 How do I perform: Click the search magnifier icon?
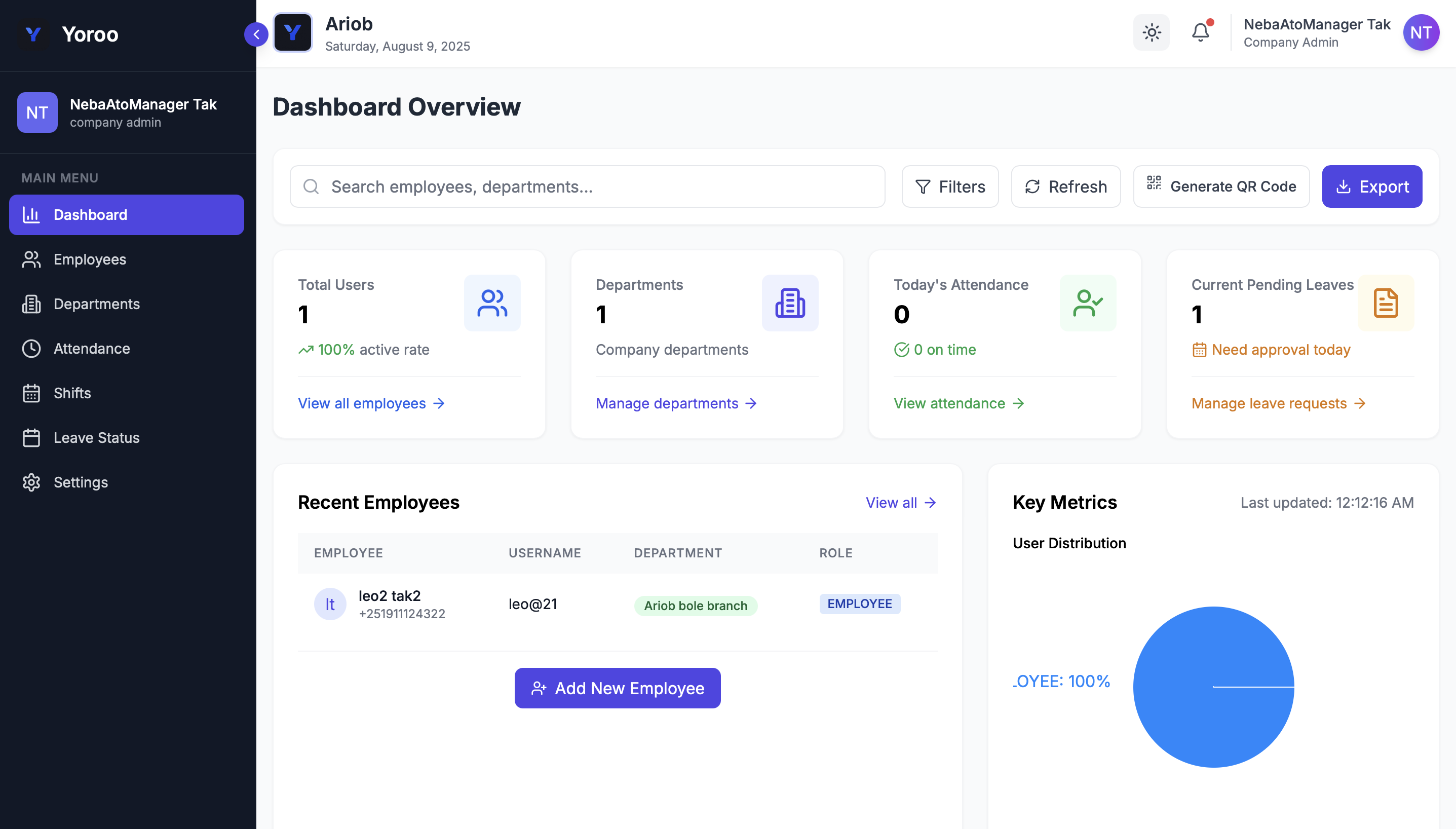coord(312,186)
